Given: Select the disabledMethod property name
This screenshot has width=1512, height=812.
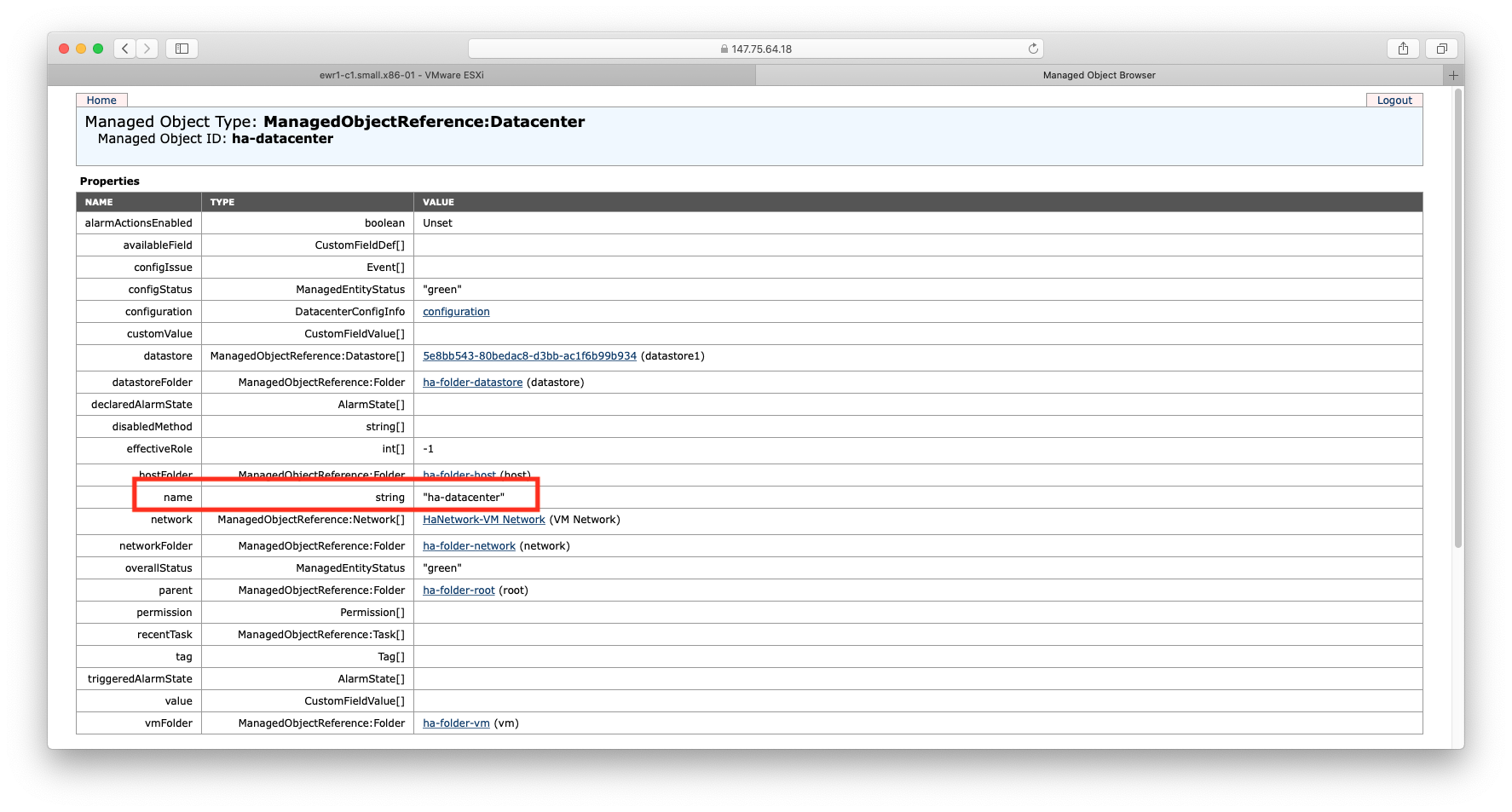Looking at the screenshot, I should (152, 427).
